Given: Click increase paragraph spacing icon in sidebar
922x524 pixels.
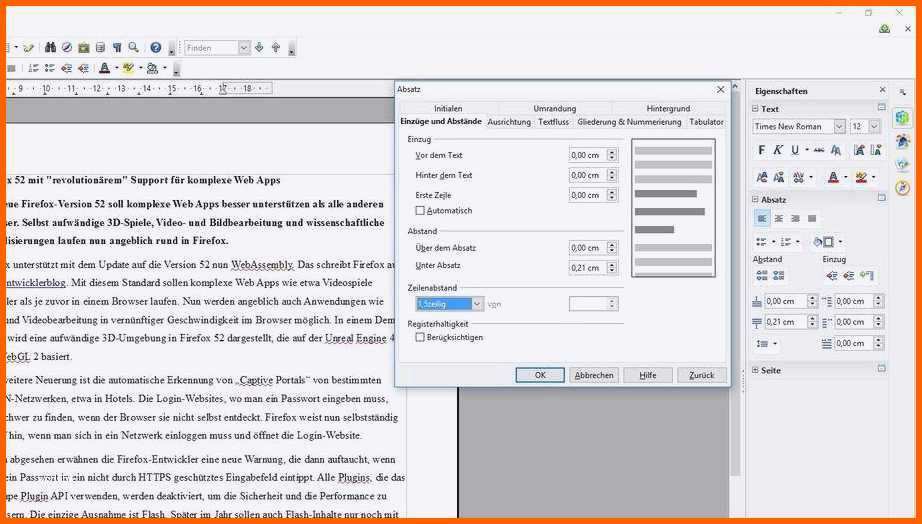Looking at the screenshot, I should coord(762,276).
